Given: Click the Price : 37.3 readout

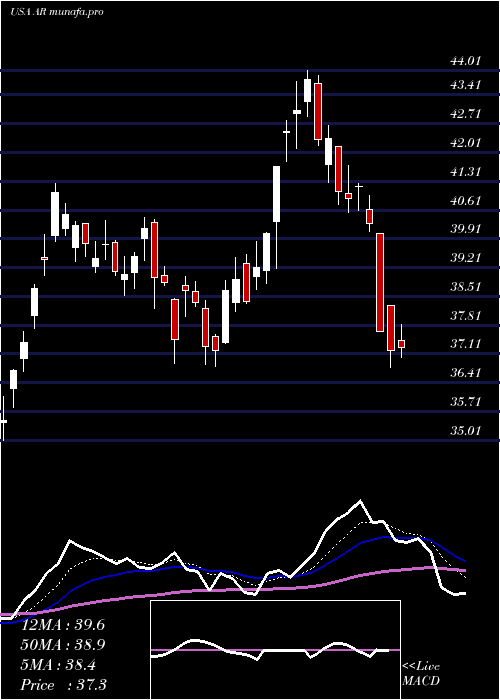Looking at the screenshot, I should coord(63,685).
